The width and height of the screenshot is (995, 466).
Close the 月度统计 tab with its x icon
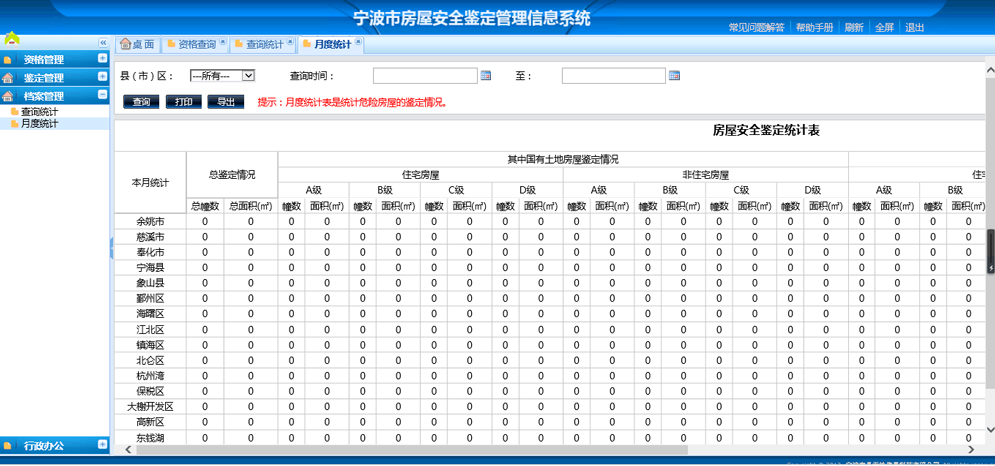tap(358, 43)
